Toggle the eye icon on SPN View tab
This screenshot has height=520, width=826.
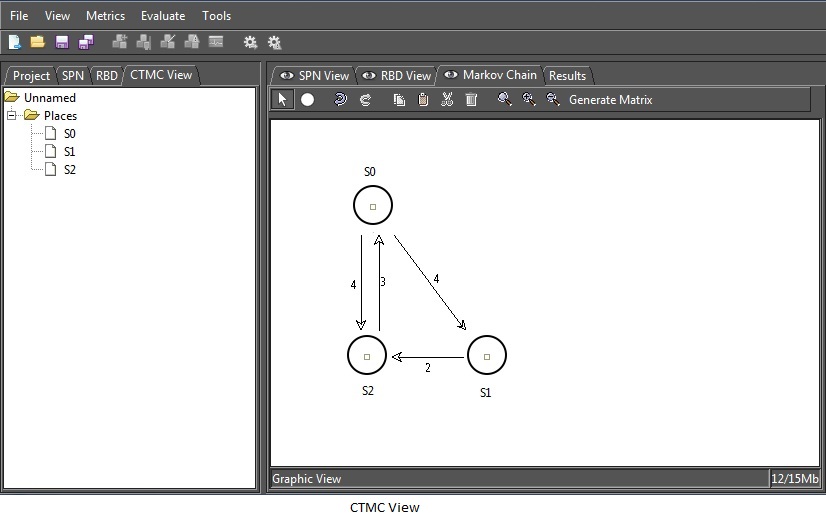[x=287, y=76]
